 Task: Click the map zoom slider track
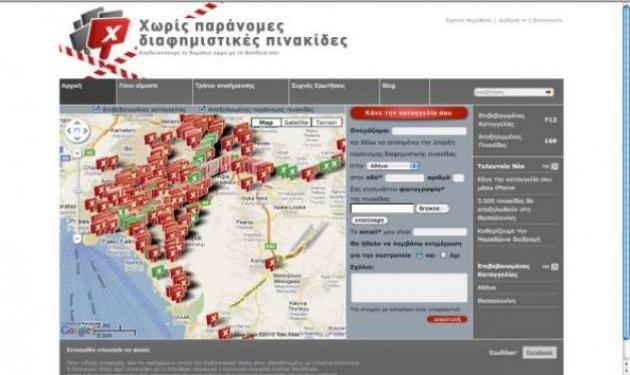pyautogui.click(x=77, y=196)
